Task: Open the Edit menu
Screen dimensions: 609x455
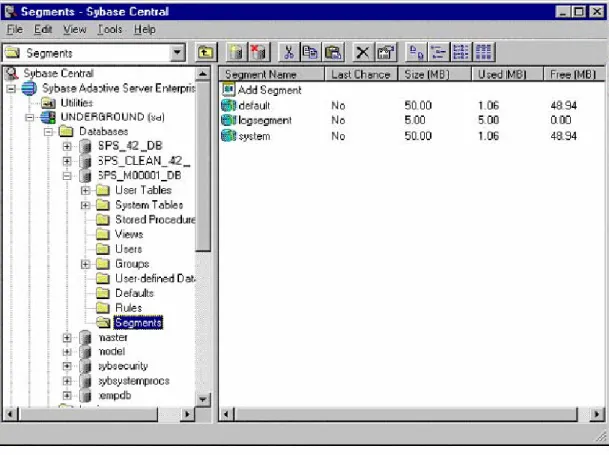Action: pyautogui.click(x=43, y=30)
